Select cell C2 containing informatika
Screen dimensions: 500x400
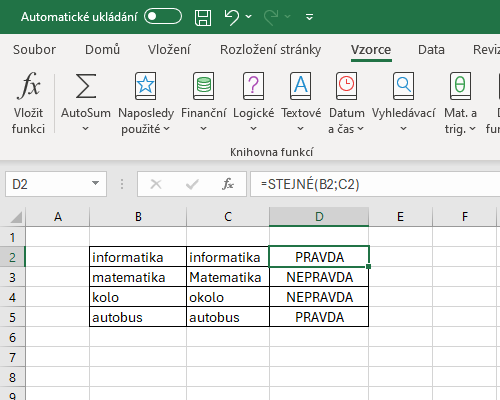228,257
